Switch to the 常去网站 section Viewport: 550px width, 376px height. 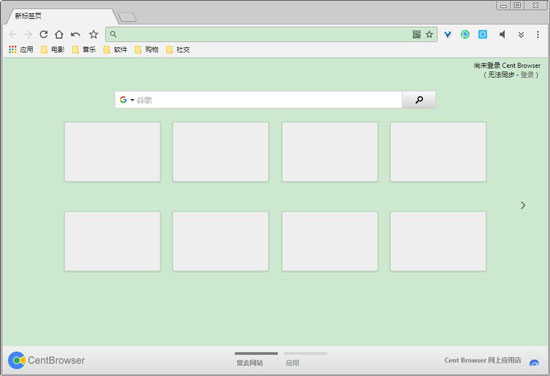(x=250, y=363)
